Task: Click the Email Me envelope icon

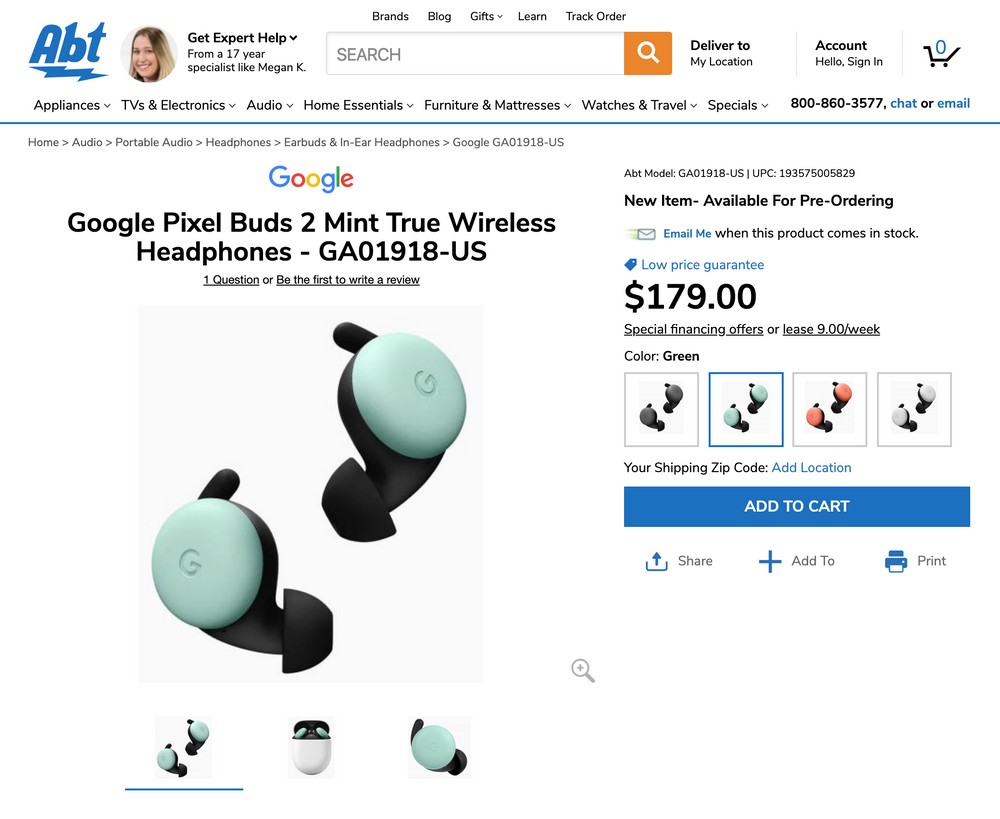Action: pyautogui.click(x=641, y=234)
